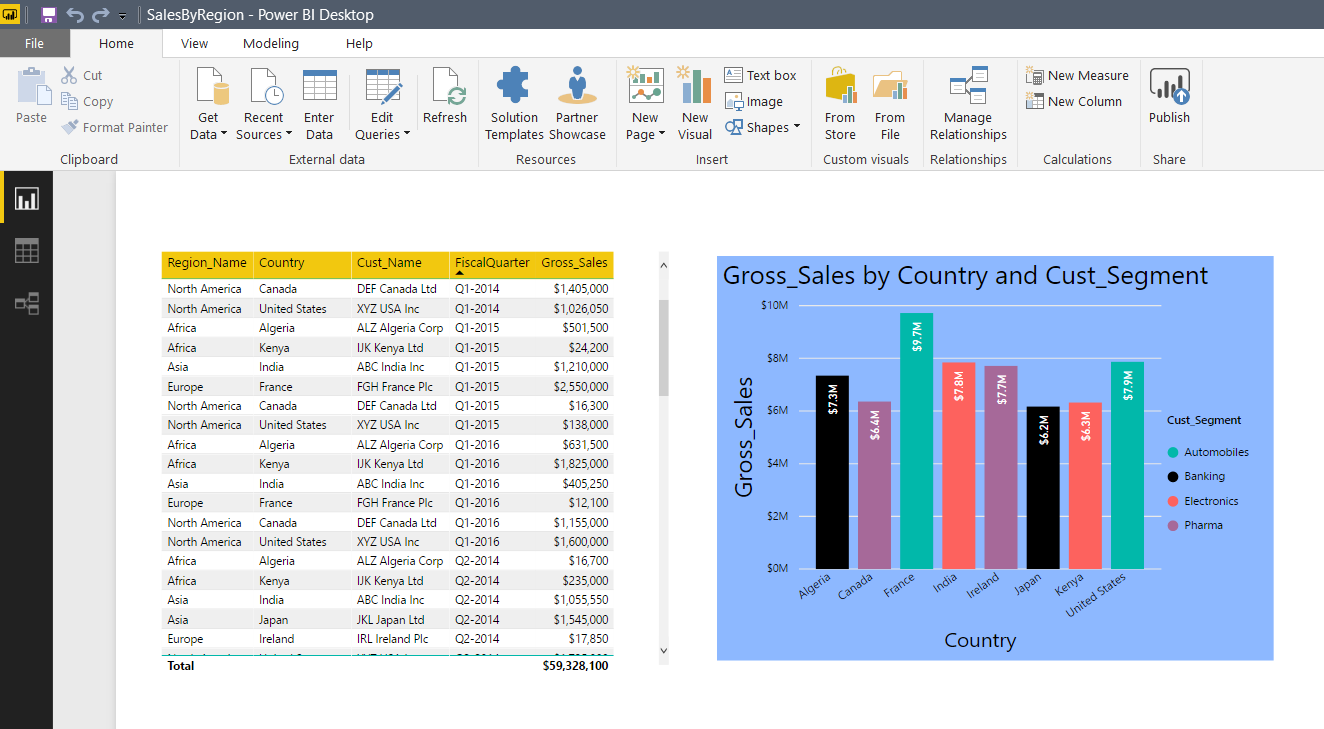The height and width of the screenshot is (729, 1324).
Task: Open the Relationships view in left sidebar
Action: click(x=26, y=303)
